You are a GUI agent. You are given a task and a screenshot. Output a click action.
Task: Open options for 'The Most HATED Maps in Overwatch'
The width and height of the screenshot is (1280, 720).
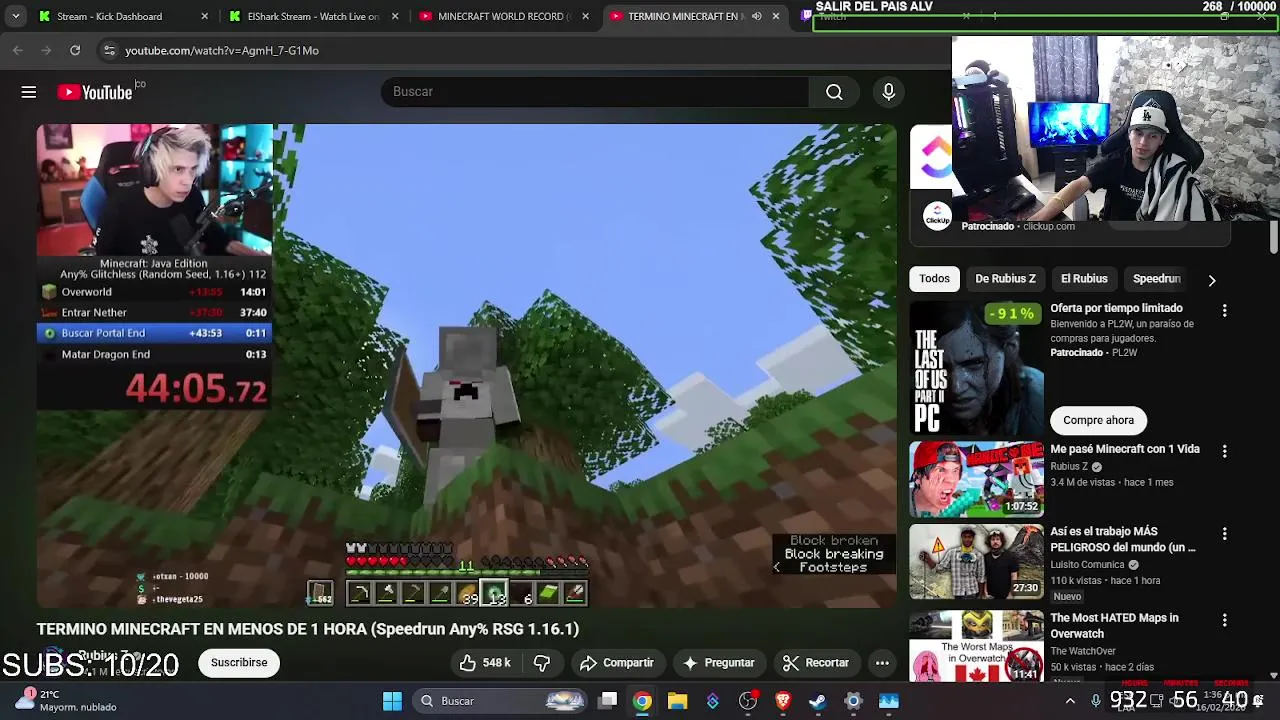tap(1224, 621)
